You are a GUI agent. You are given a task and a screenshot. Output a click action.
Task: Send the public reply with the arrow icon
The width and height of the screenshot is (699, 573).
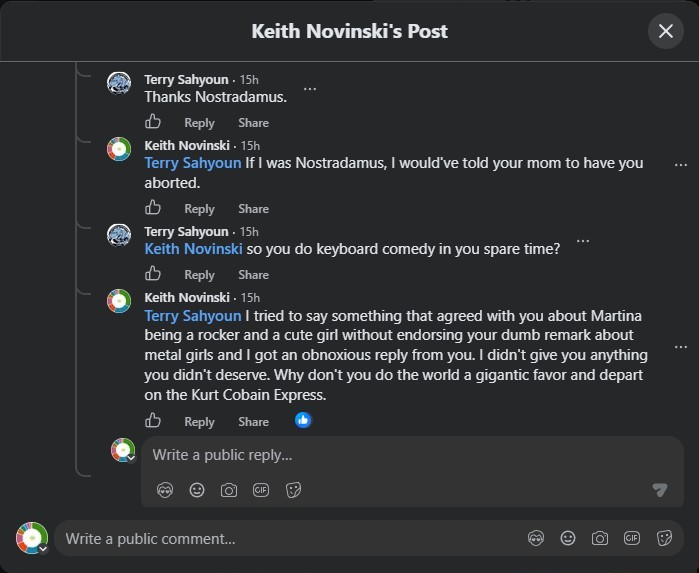pos(659,490)
